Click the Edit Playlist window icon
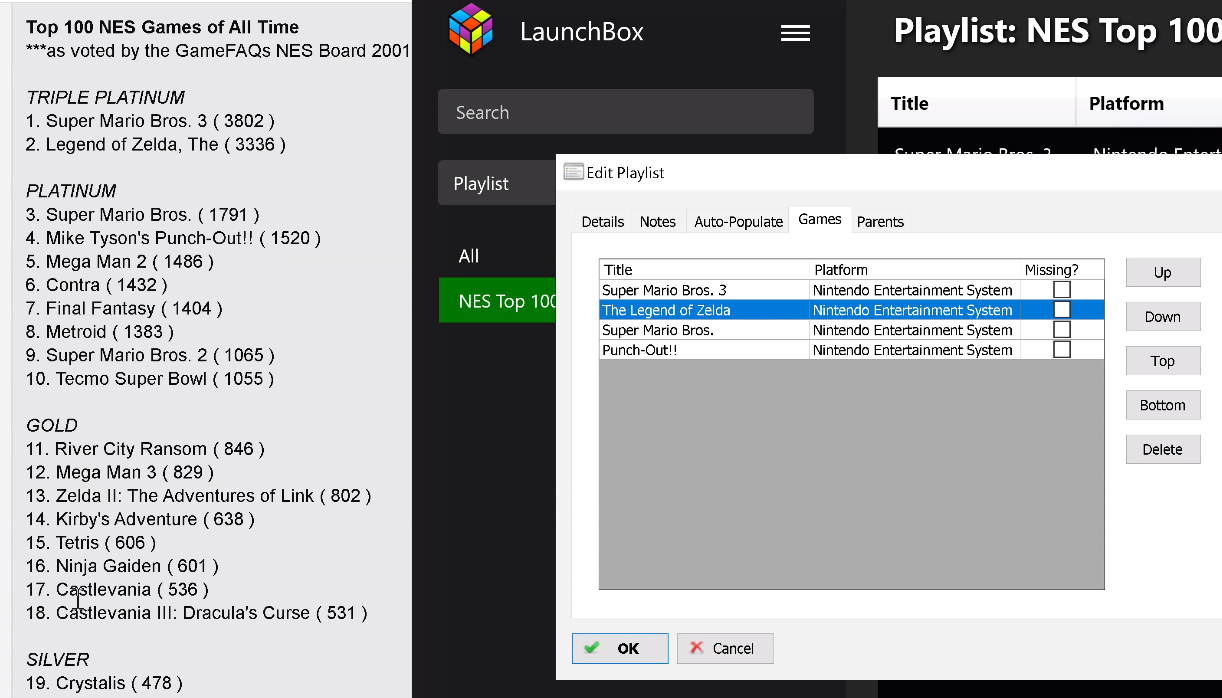1222x698 pixels. (x=573, y=172)
